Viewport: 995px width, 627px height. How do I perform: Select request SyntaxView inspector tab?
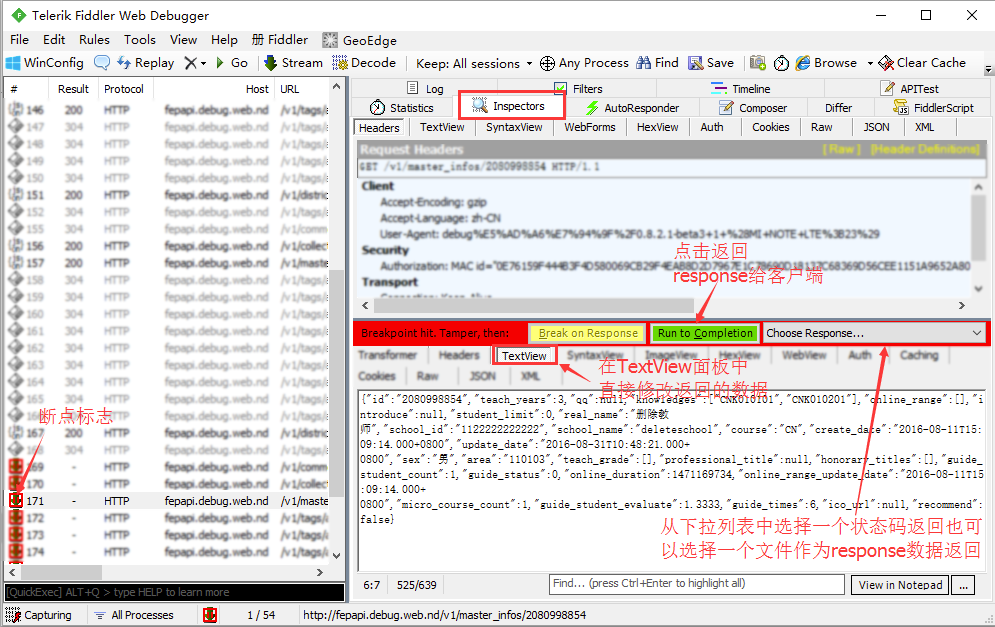point(514,127)
